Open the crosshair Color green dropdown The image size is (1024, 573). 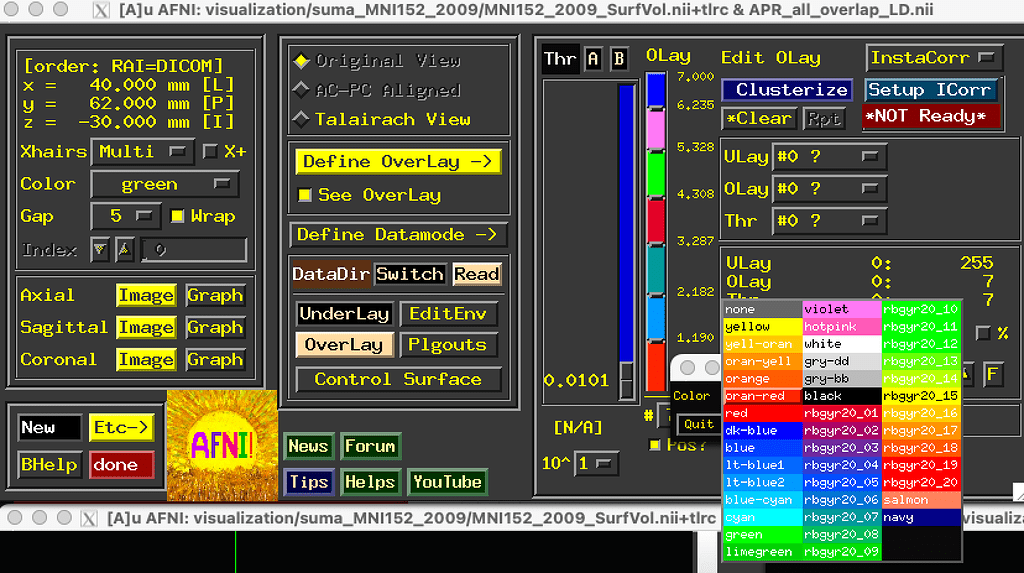point(165,184)
